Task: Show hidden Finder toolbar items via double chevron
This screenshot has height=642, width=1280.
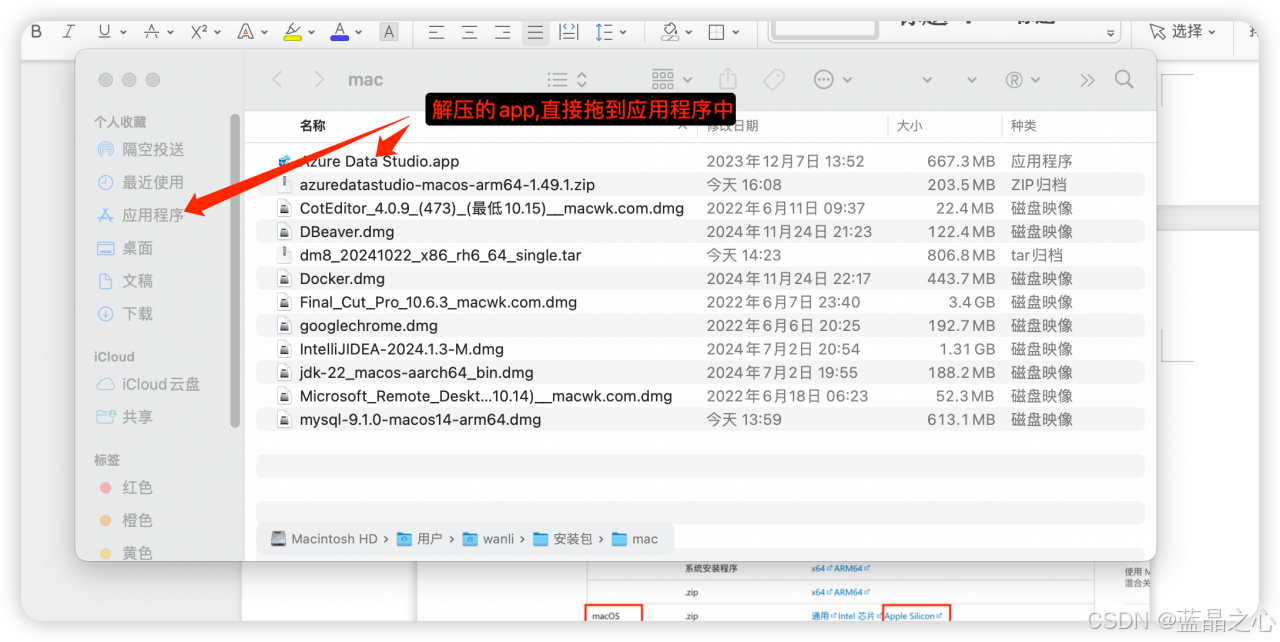Action: click(1087, 80)
